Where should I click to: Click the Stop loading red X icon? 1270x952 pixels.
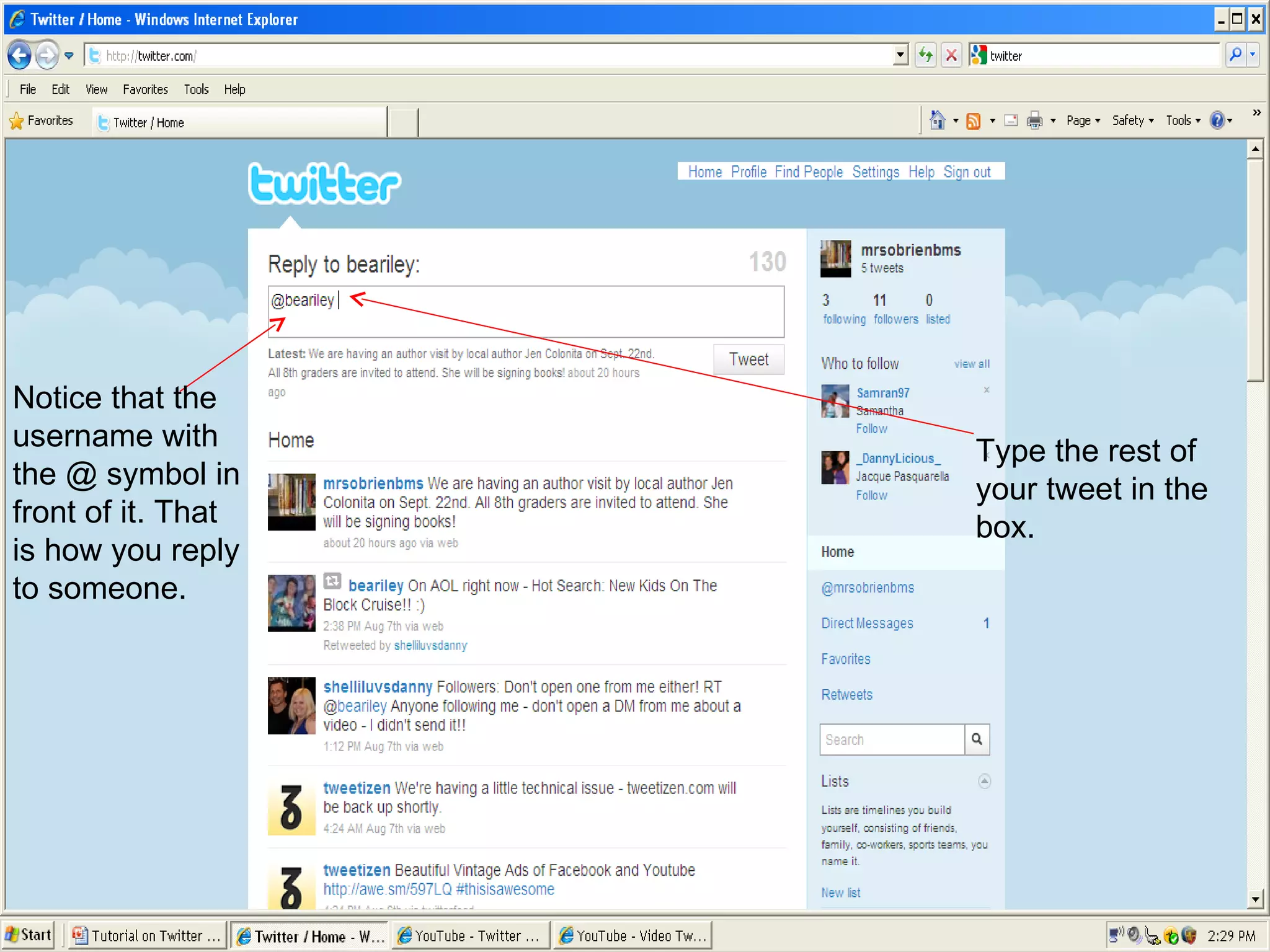(951, 56)
